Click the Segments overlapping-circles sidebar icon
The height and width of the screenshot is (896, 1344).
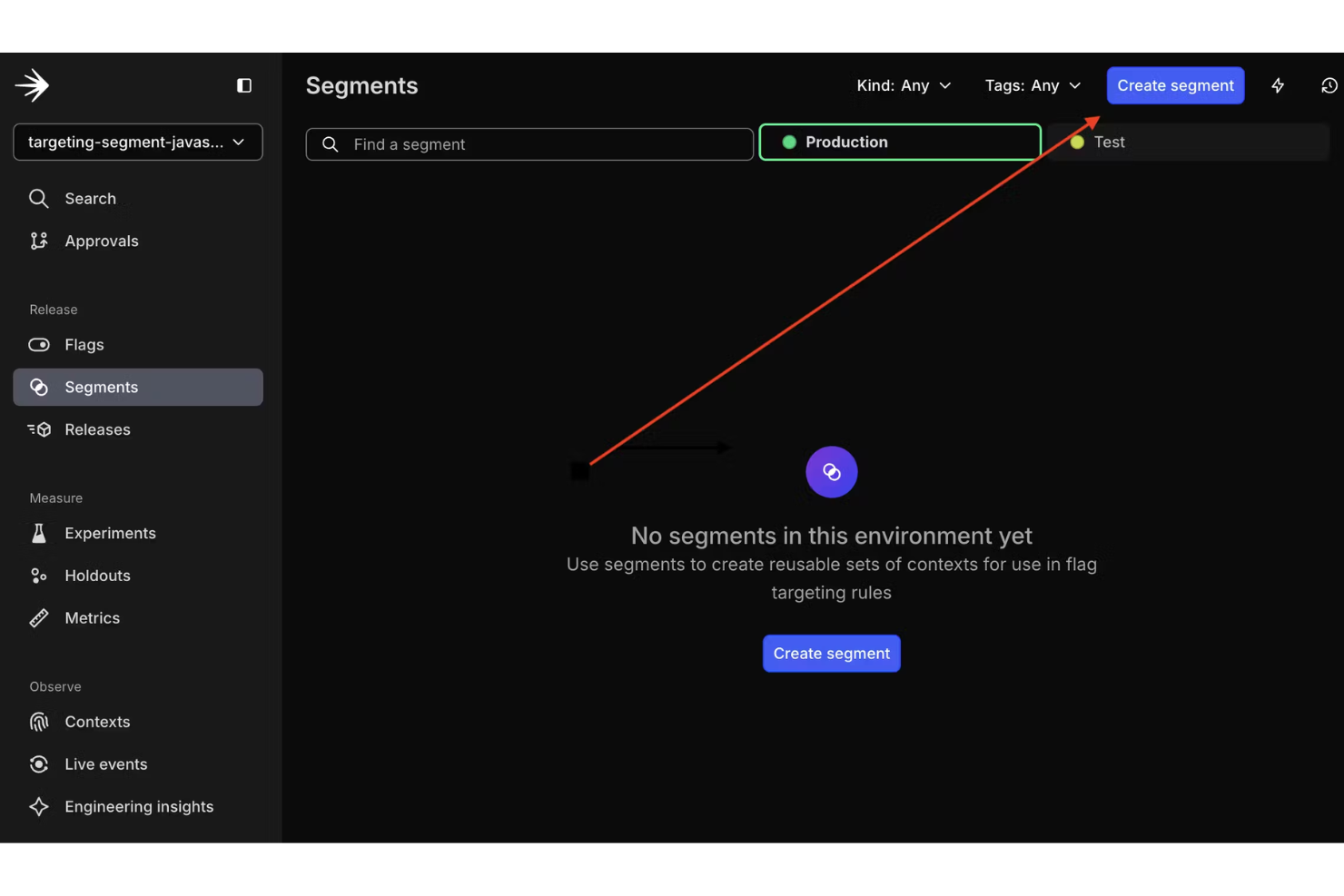coord(39,387)
